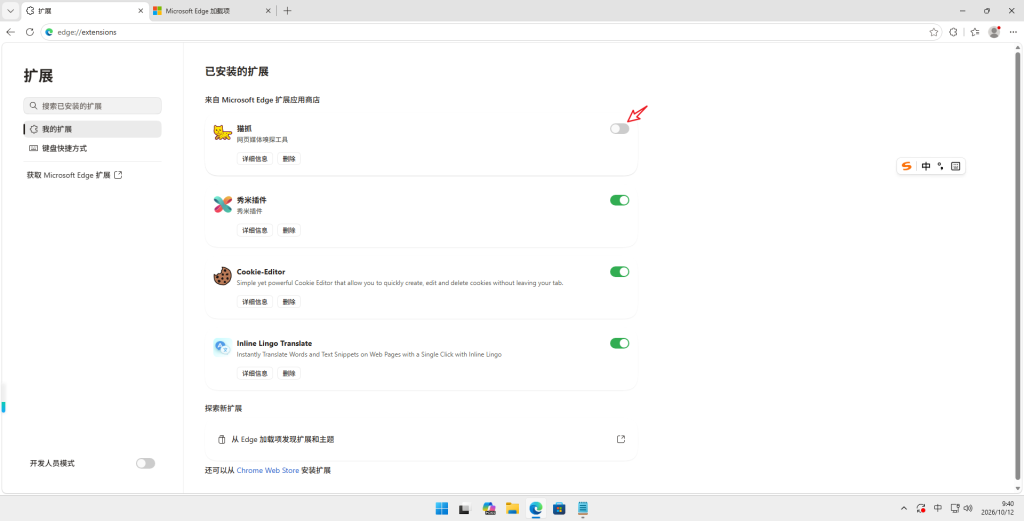Click the 秀米插件 colorful X icon

(222, 204)
